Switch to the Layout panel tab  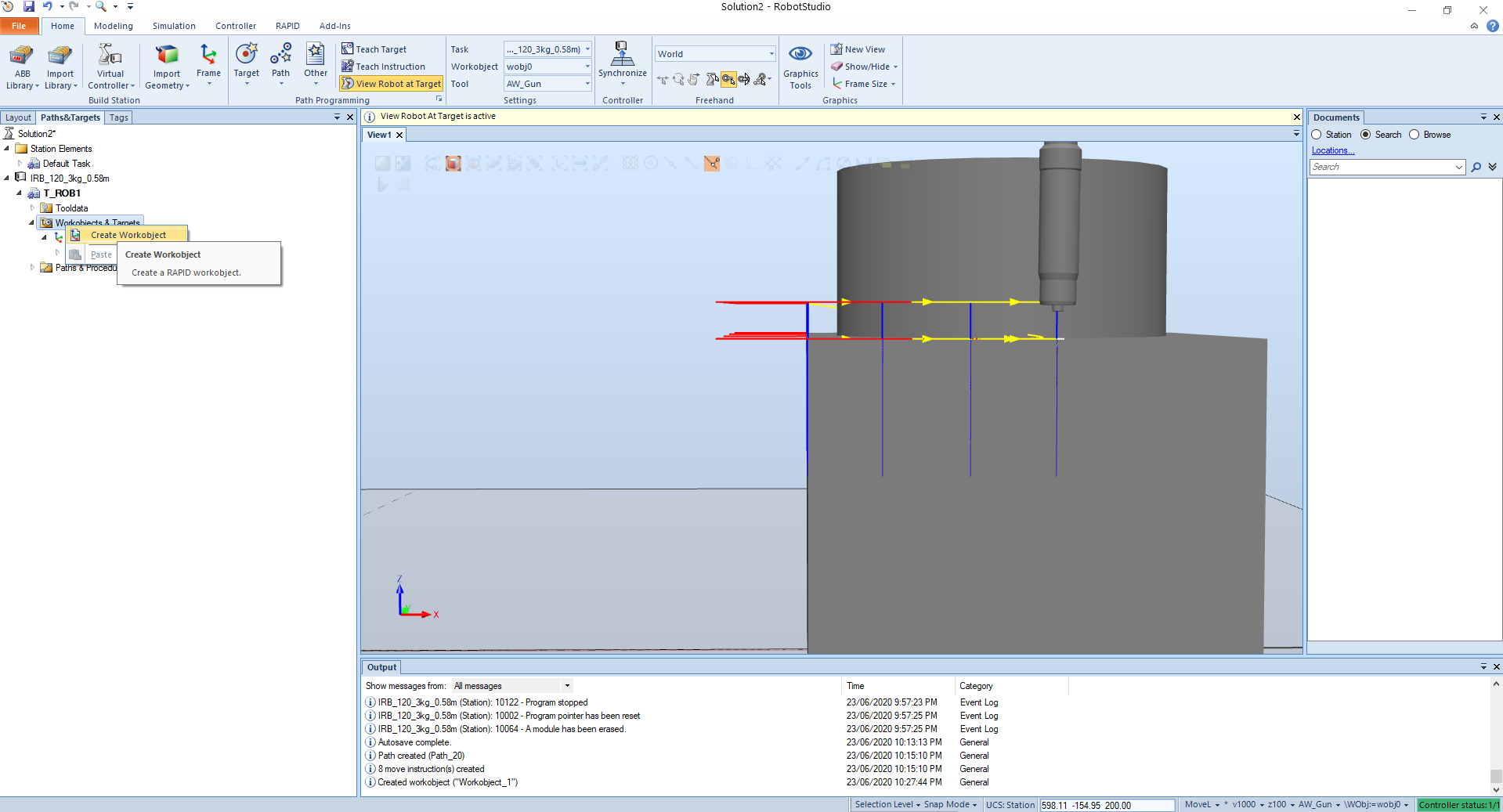[18, 117]
